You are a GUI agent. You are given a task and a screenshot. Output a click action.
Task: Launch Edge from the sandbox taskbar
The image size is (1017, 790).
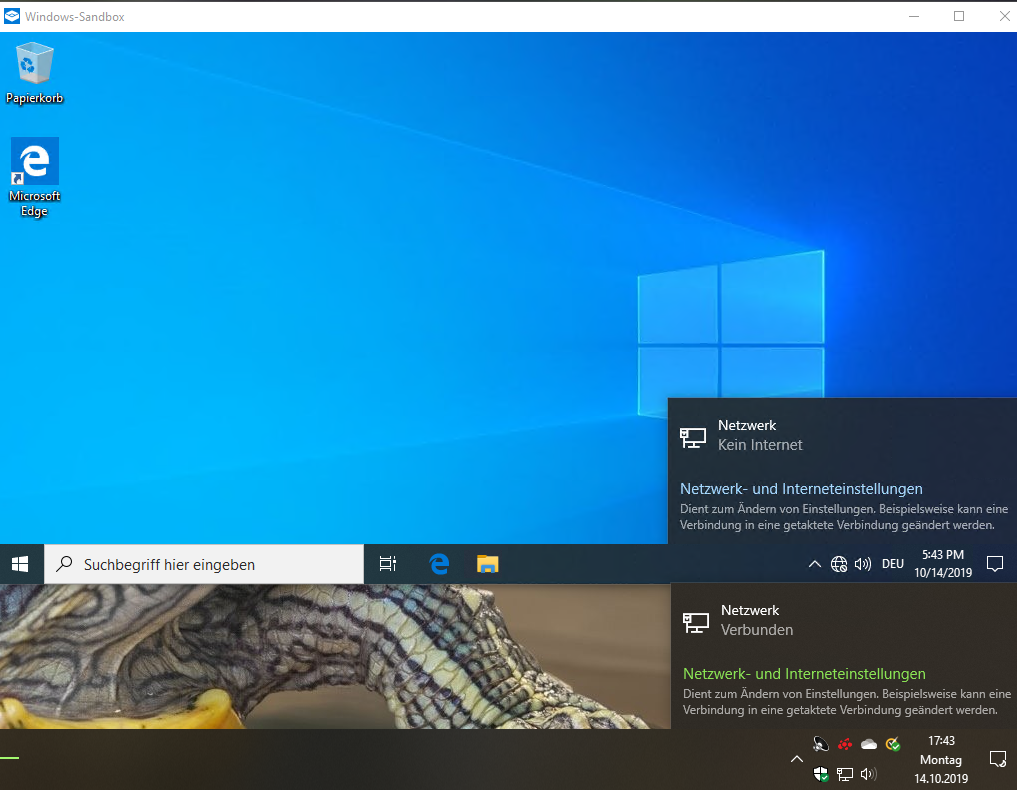point(439,564)
